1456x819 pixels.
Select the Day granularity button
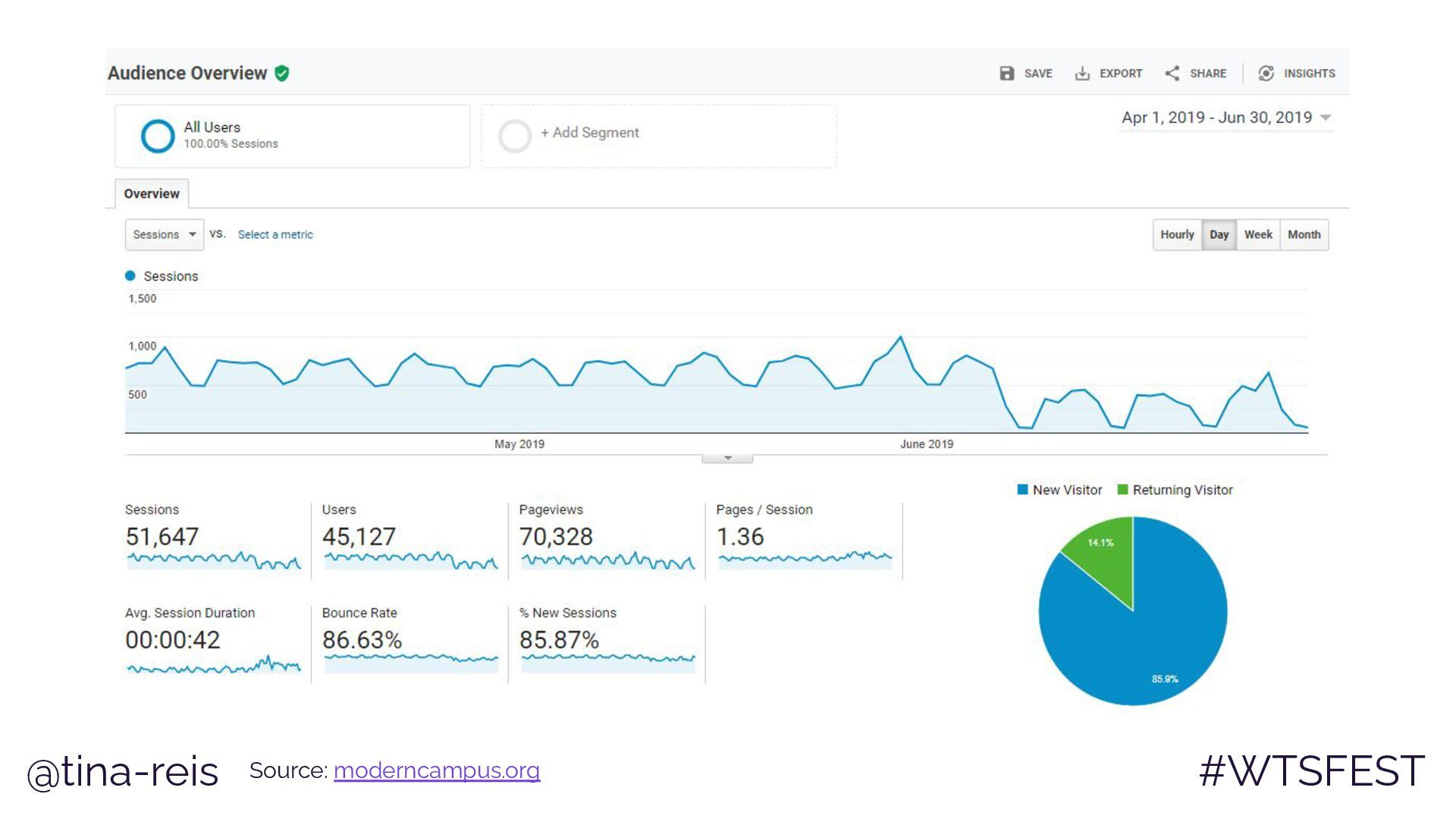[x=1219, y=235]
